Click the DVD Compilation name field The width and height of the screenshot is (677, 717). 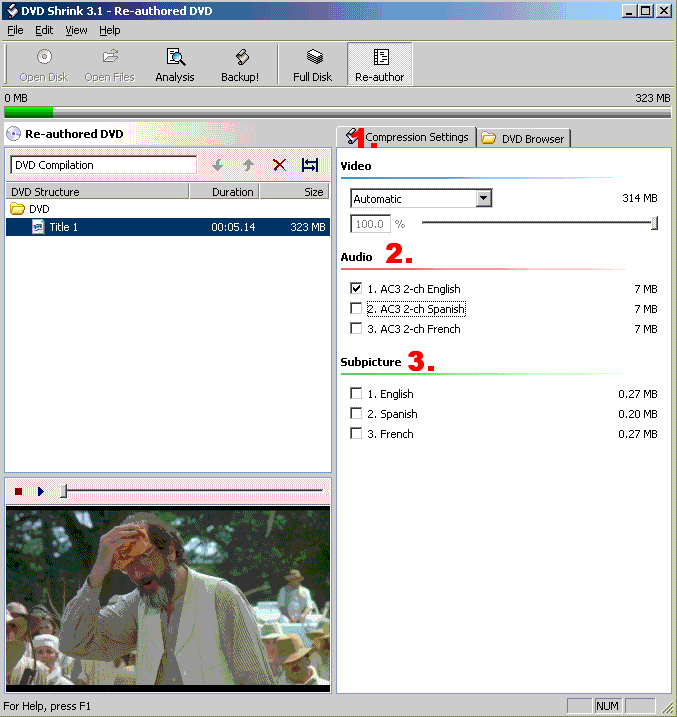103,165
